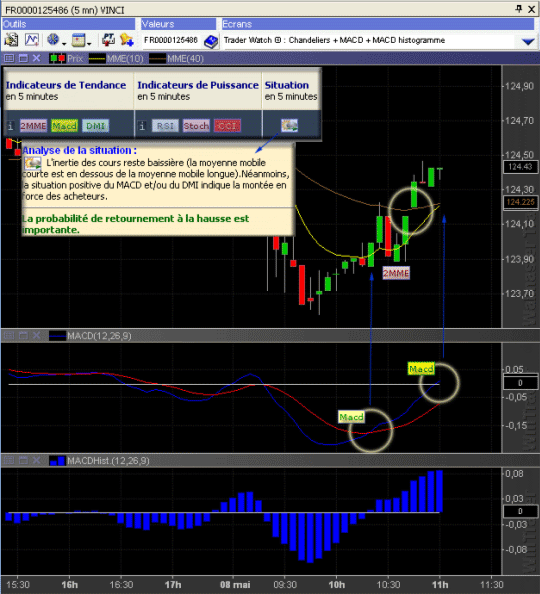Click the MME(10) yellow line legend swatch
Image resolution: width=540 pixels, height=594 pixels.
pyautogui.click(x=97, y=59)
